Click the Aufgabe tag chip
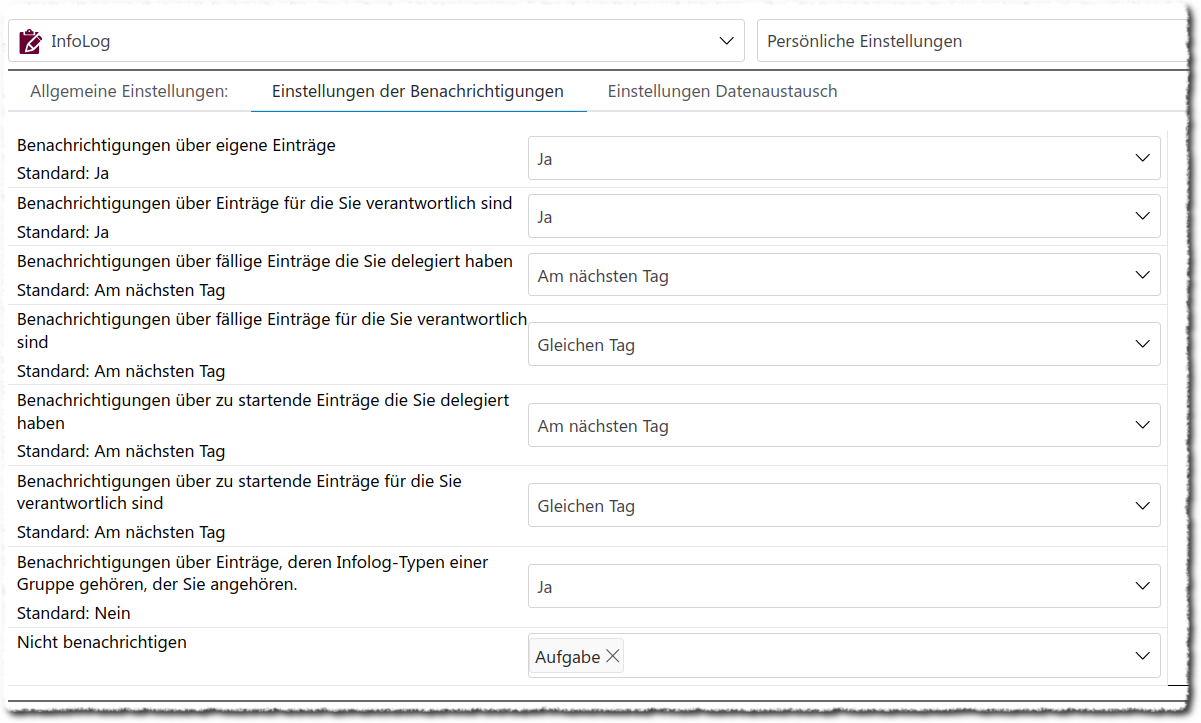1201x723 pixels. (x=567, y=656)
